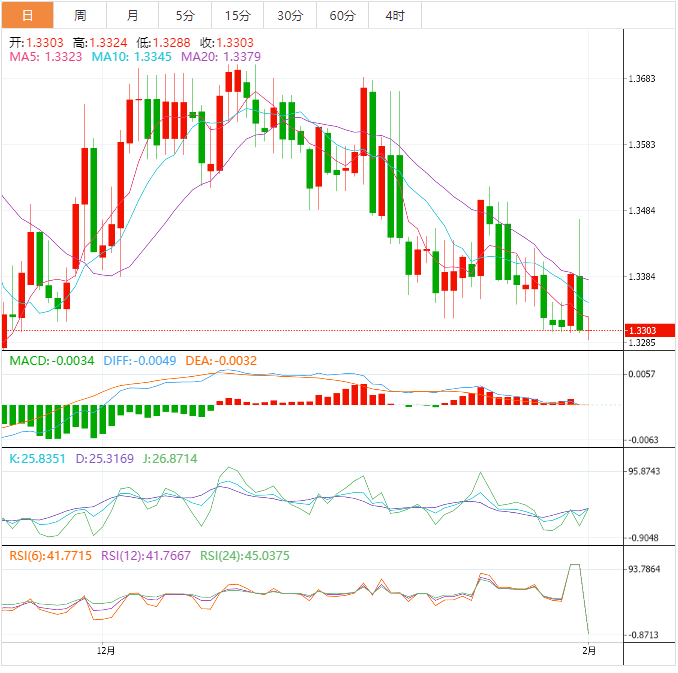This screenshot has height=673, width=678.
Task: Click the MA5 moving average label
Action: pos(46,57)
